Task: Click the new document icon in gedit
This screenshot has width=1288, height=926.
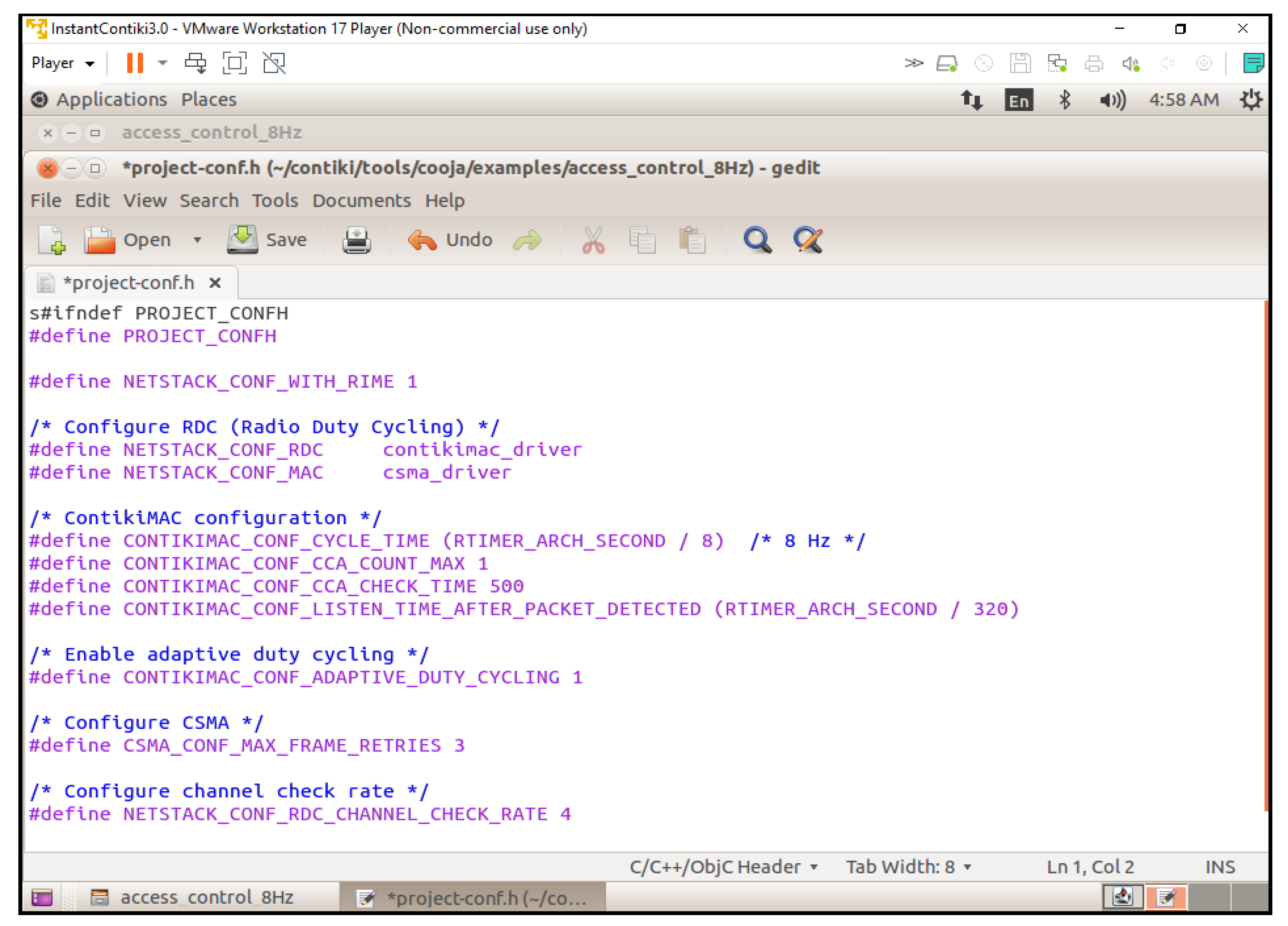Action: click(52, 239)
